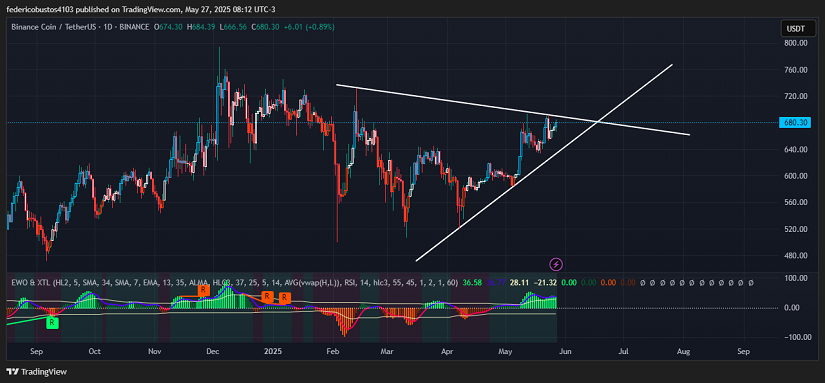Click indicator value -21.32
Image resolution: width=825 pixels, height=383 pixels.
pyautogui.click(x=544, y=283)
